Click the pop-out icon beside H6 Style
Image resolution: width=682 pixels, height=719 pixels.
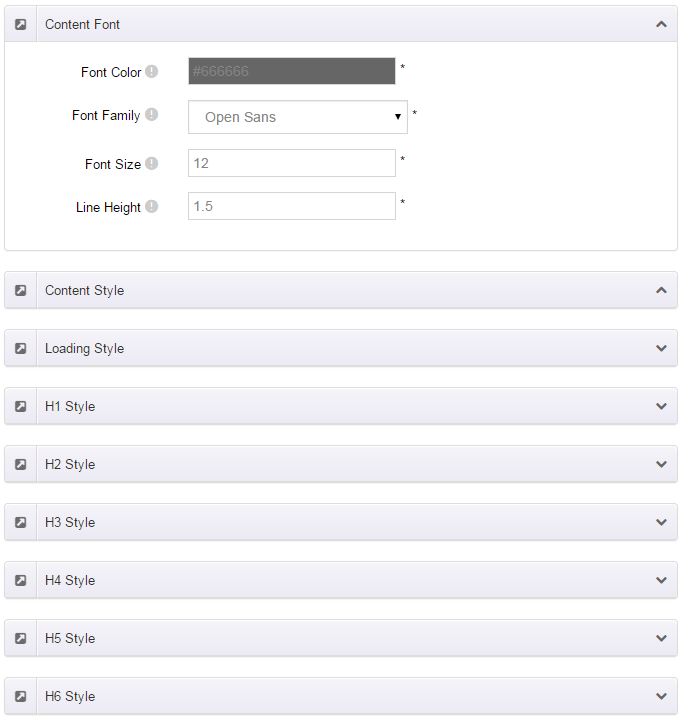tap(21, 697)
